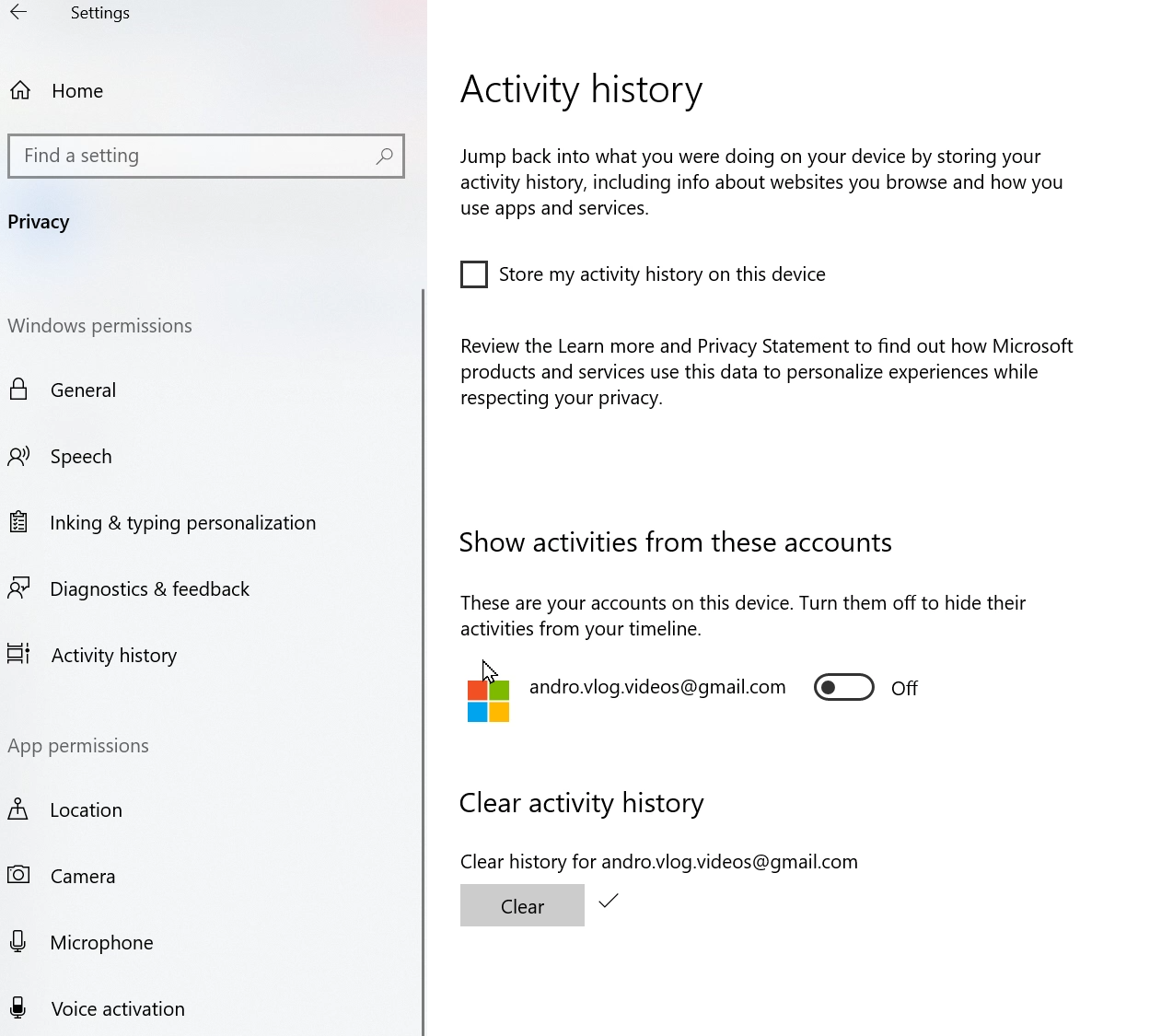Click the Voice activation mic icon
1161x1036 pixels.
(17, 1007)
